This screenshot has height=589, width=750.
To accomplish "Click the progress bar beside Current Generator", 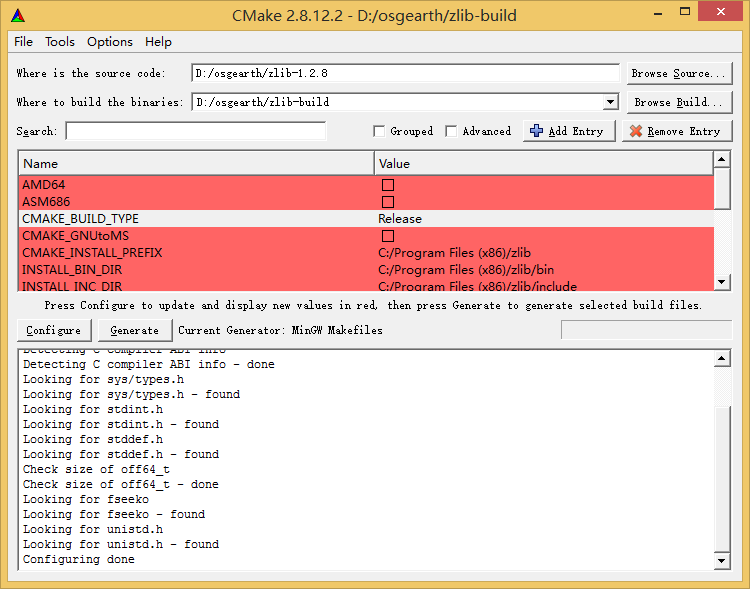I will click(x=647, y=330).
